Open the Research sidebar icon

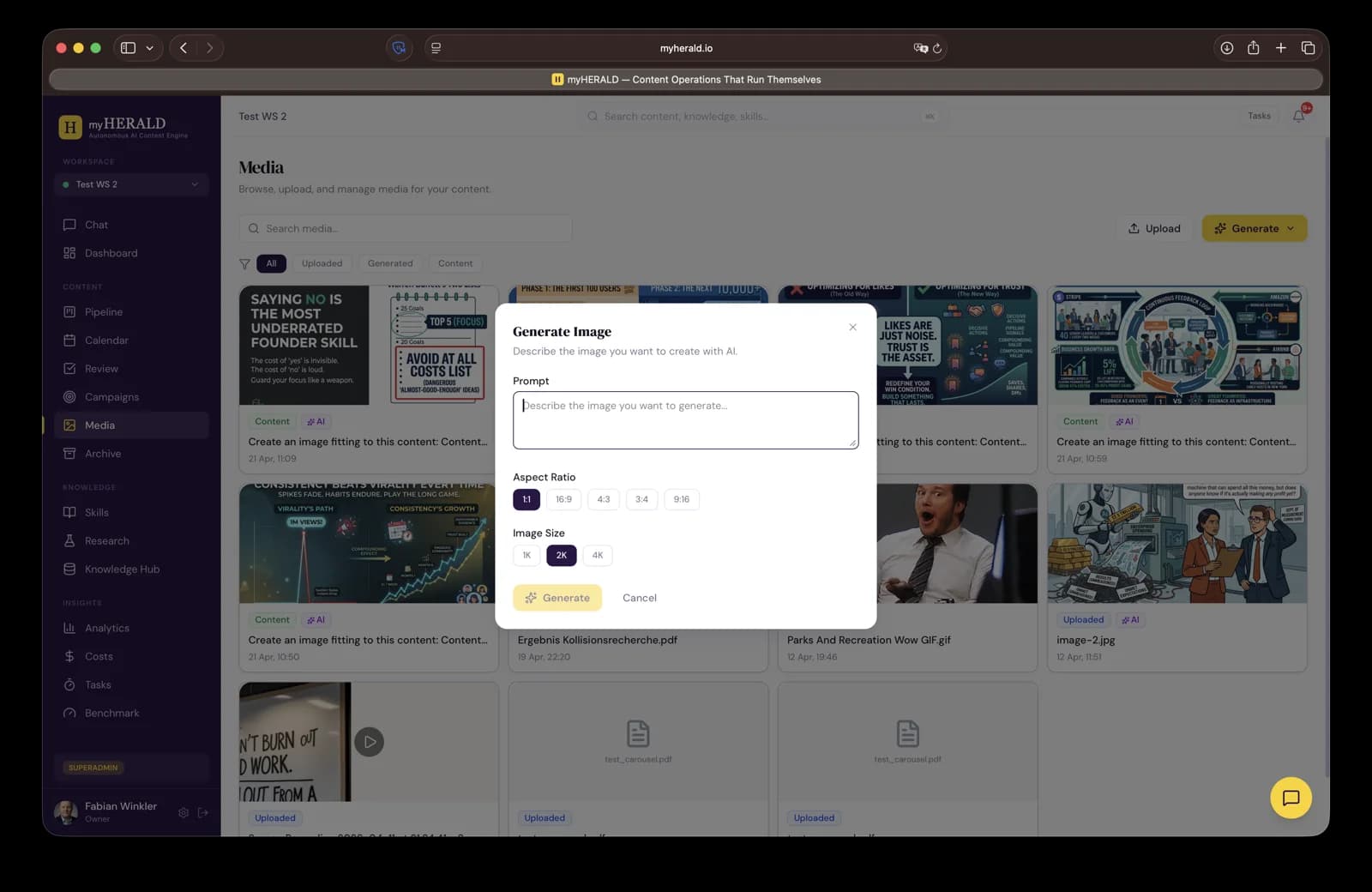pos(69,541)
